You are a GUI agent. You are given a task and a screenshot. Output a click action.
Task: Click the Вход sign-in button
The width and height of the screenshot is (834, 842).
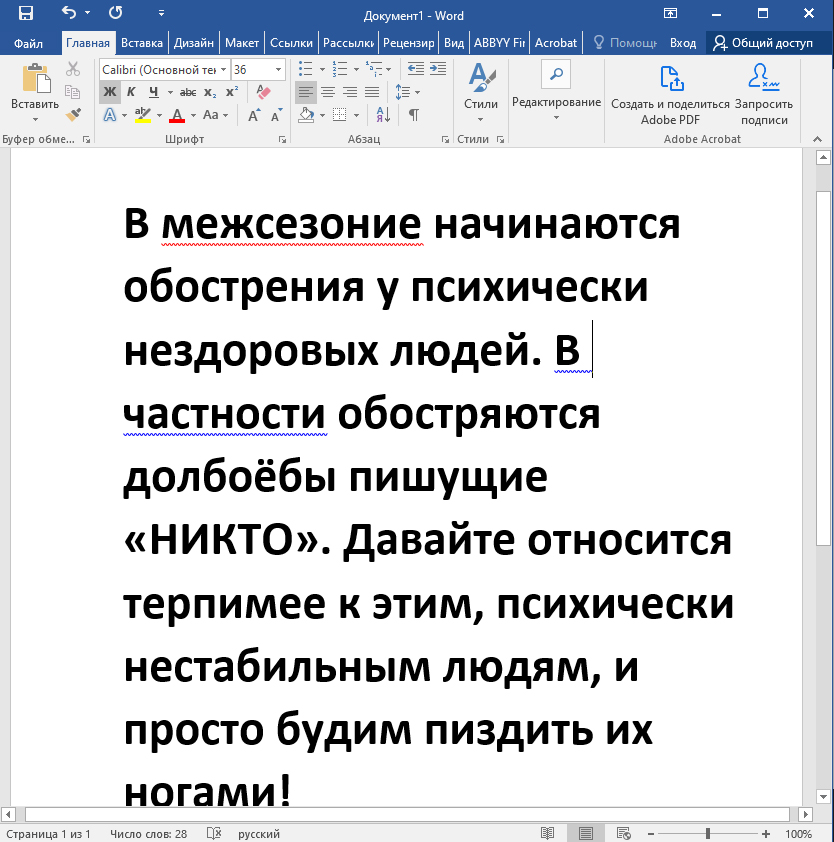coord(683,43)
